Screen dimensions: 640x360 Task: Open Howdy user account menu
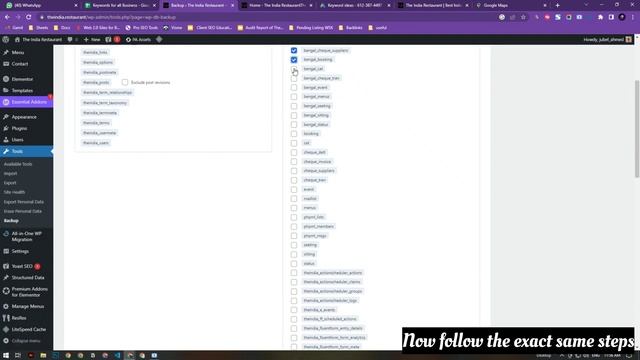point(607,40)
